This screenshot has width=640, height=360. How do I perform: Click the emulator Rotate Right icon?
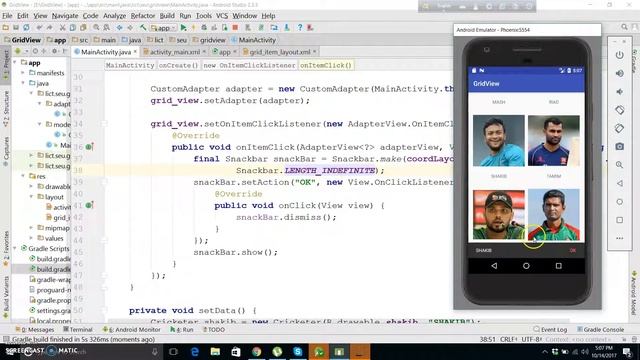pos(619,128)
